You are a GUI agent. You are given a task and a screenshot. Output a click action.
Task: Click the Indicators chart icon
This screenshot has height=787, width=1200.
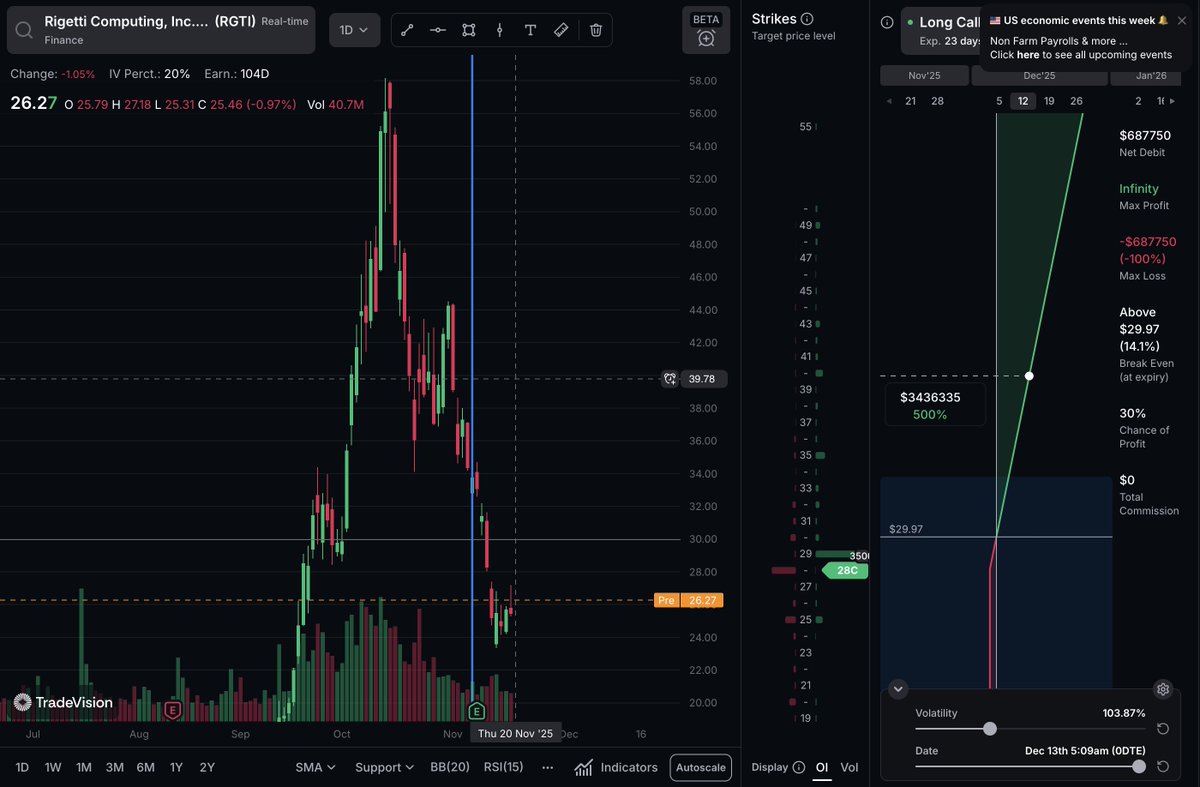(583, 767)
